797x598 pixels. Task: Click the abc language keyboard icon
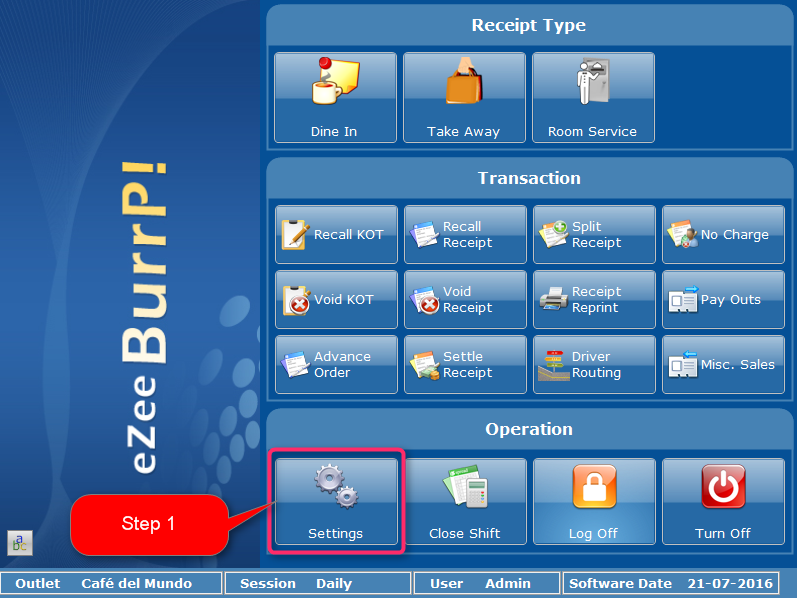pyautogui.click(x=20, y=543)
